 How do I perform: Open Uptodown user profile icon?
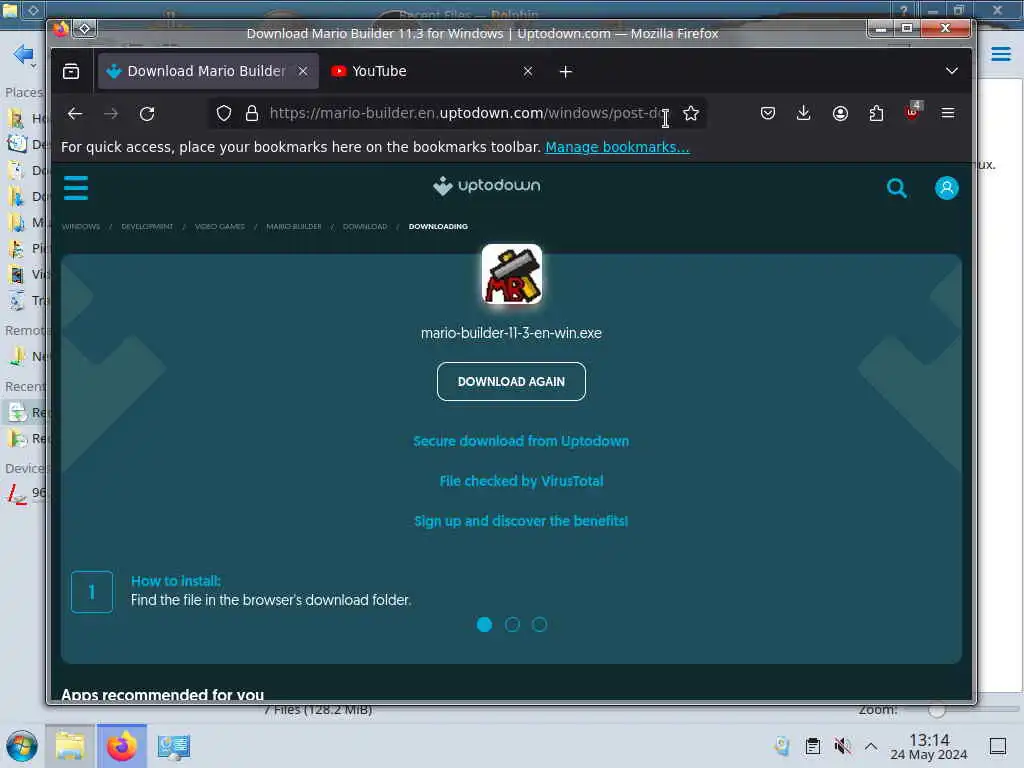pyautogui.click(x=946, y=188)
